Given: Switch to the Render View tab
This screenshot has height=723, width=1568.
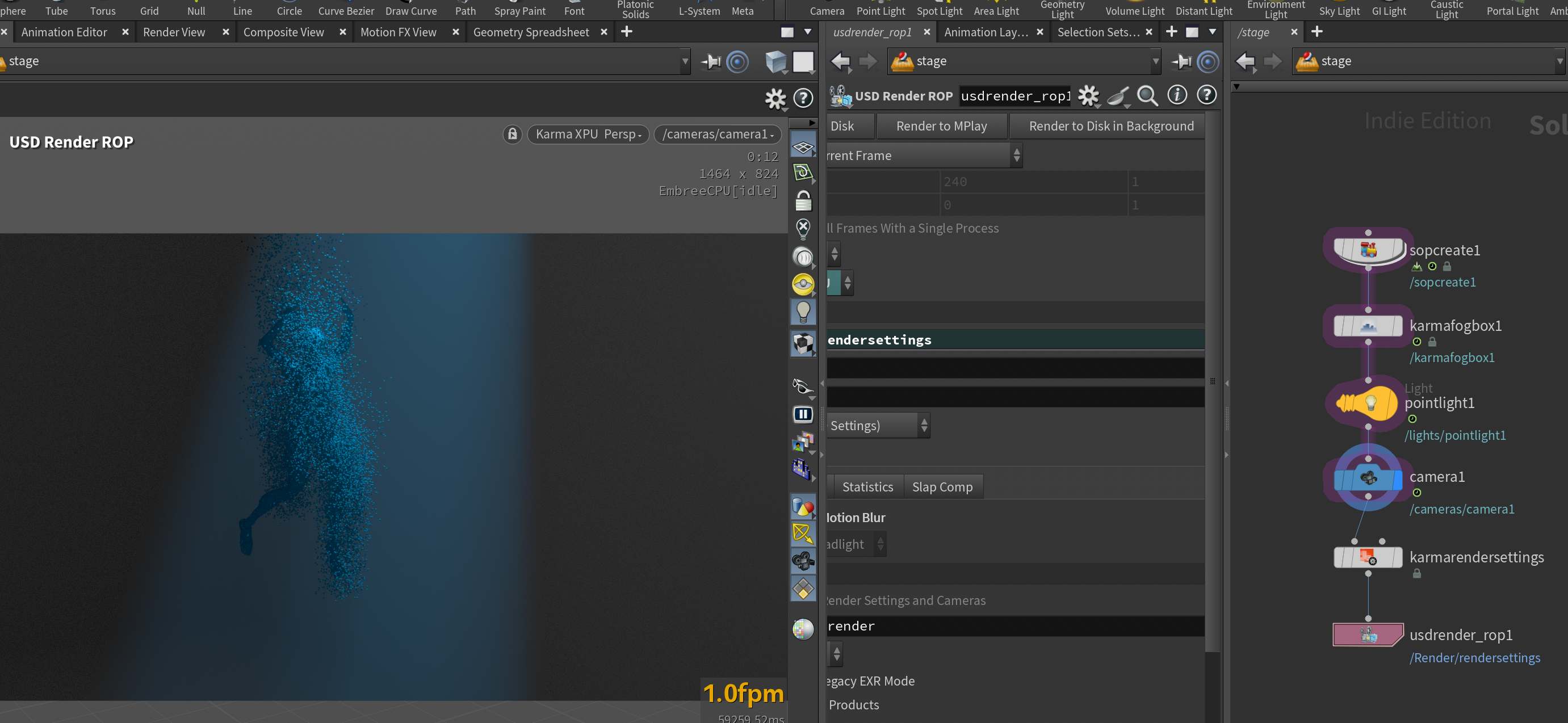Looking at the screenshot, I should (174, 32).
